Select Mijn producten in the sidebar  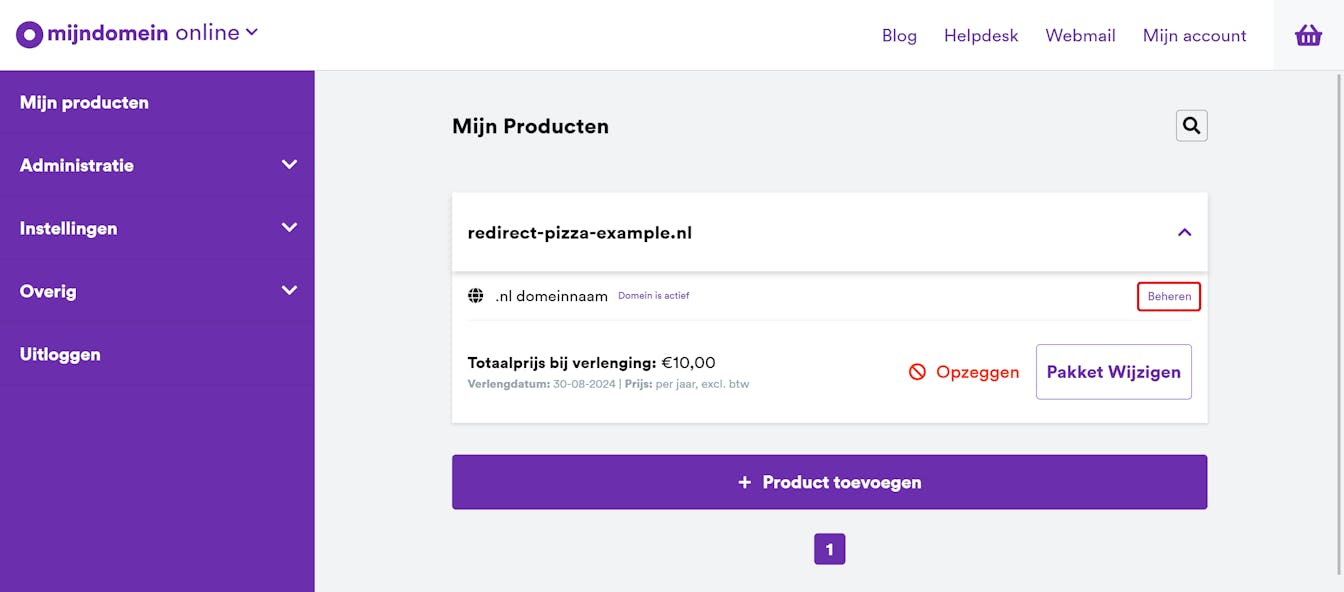(x=84, y=101)
